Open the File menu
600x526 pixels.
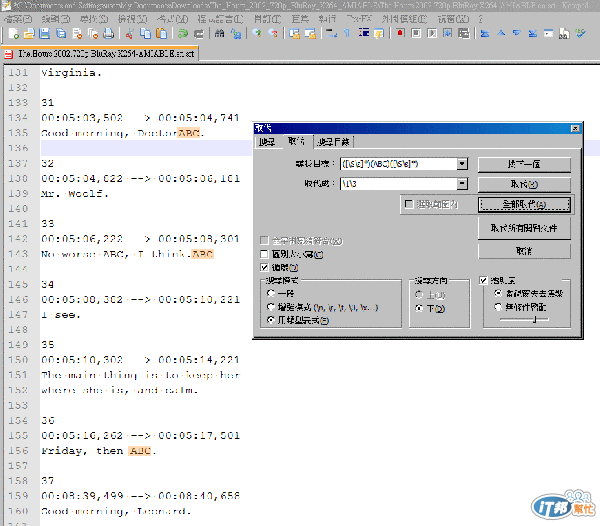(x=18, y=19)
